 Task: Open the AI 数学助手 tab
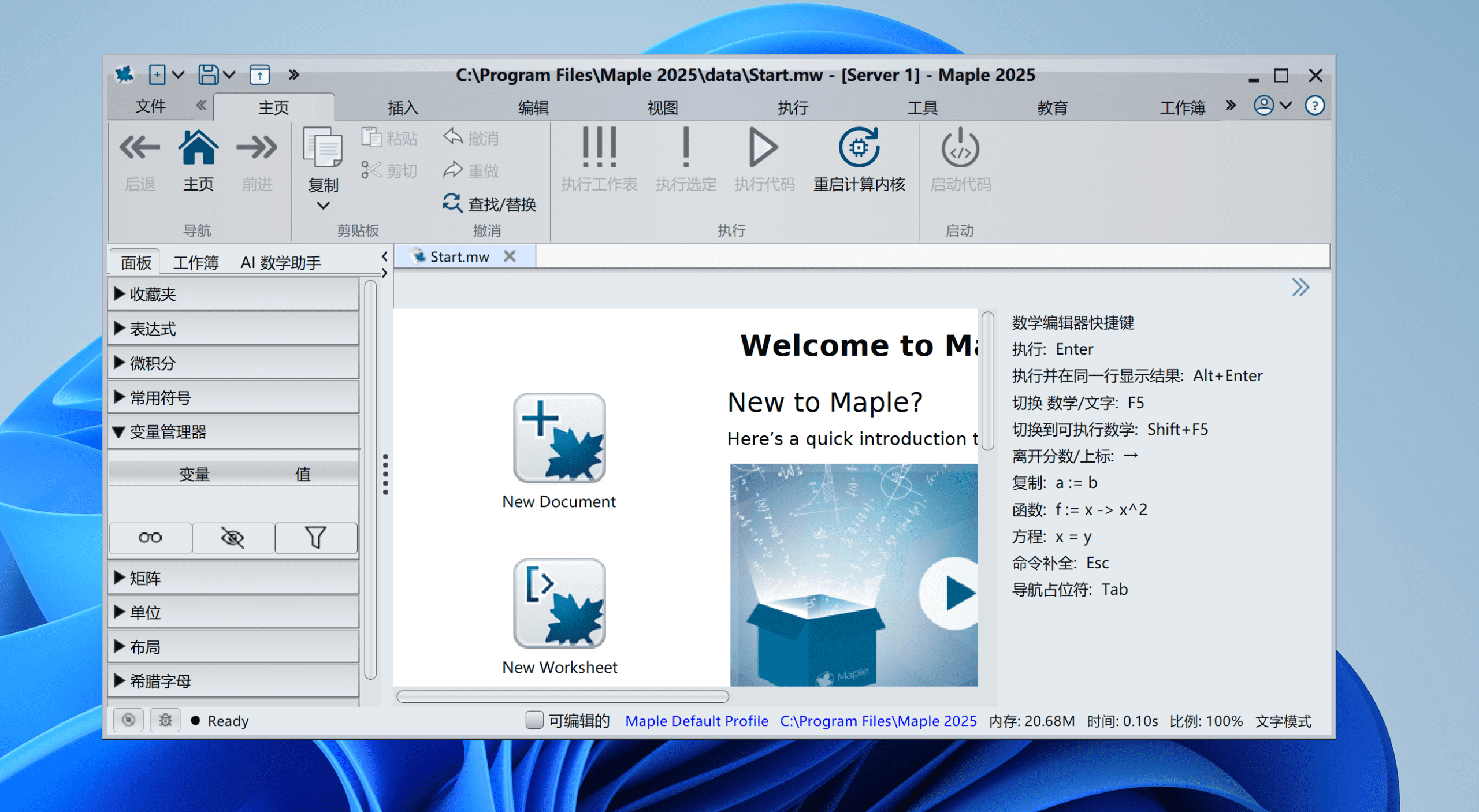click(x=281, y=263)
